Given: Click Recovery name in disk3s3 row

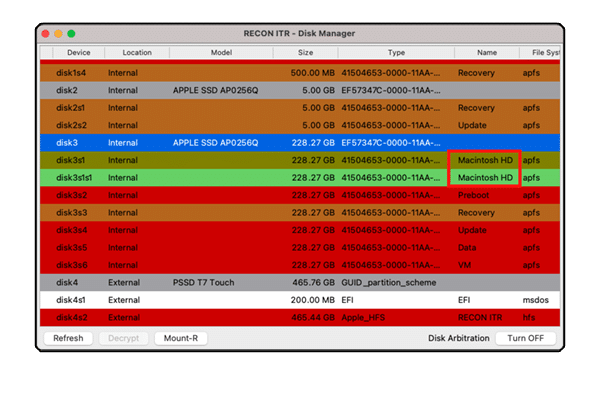Looking at the screenshot, I should click(x=476, y=213).
